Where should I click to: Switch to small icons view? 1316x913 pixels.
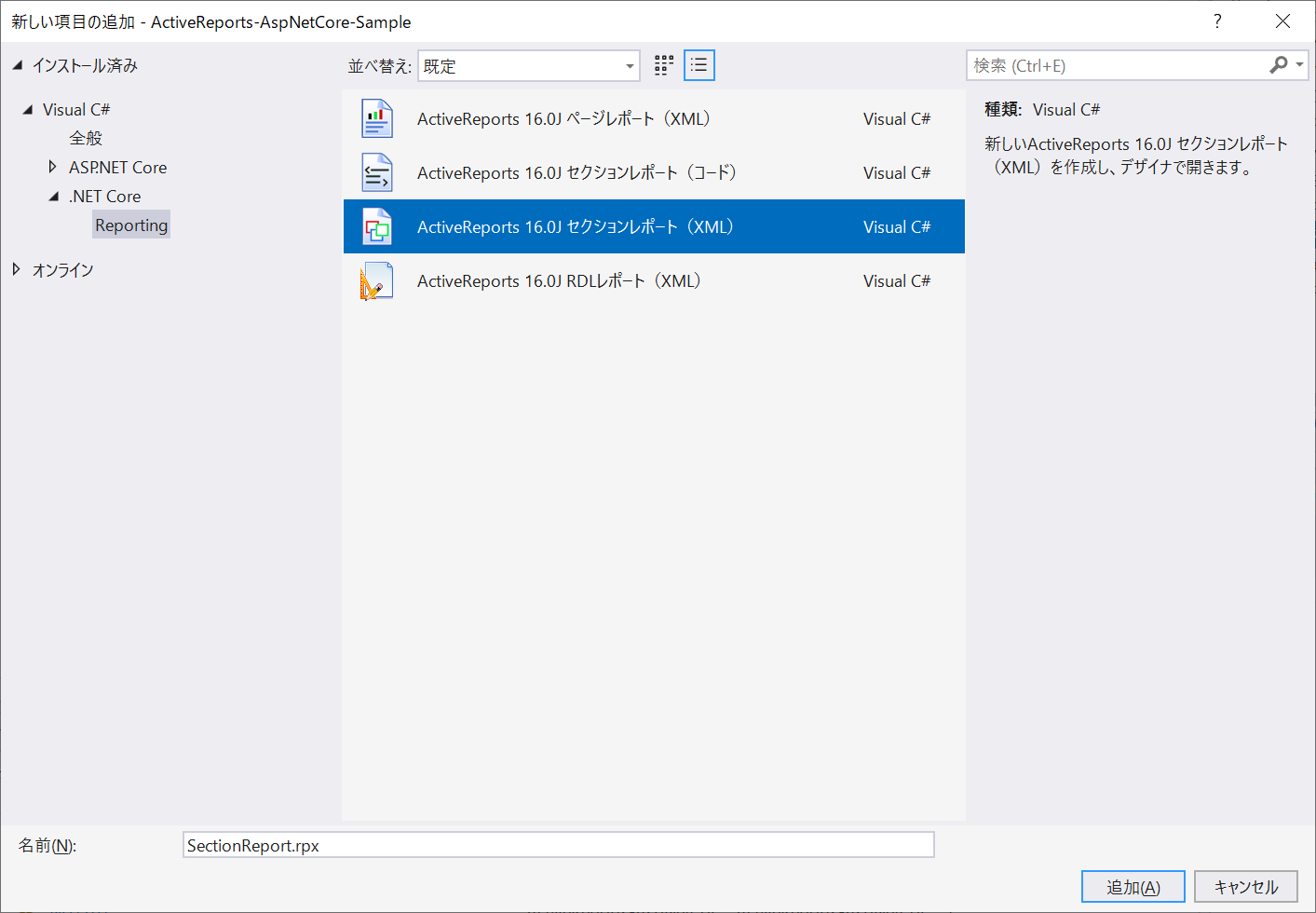click(x=664, y=65)
